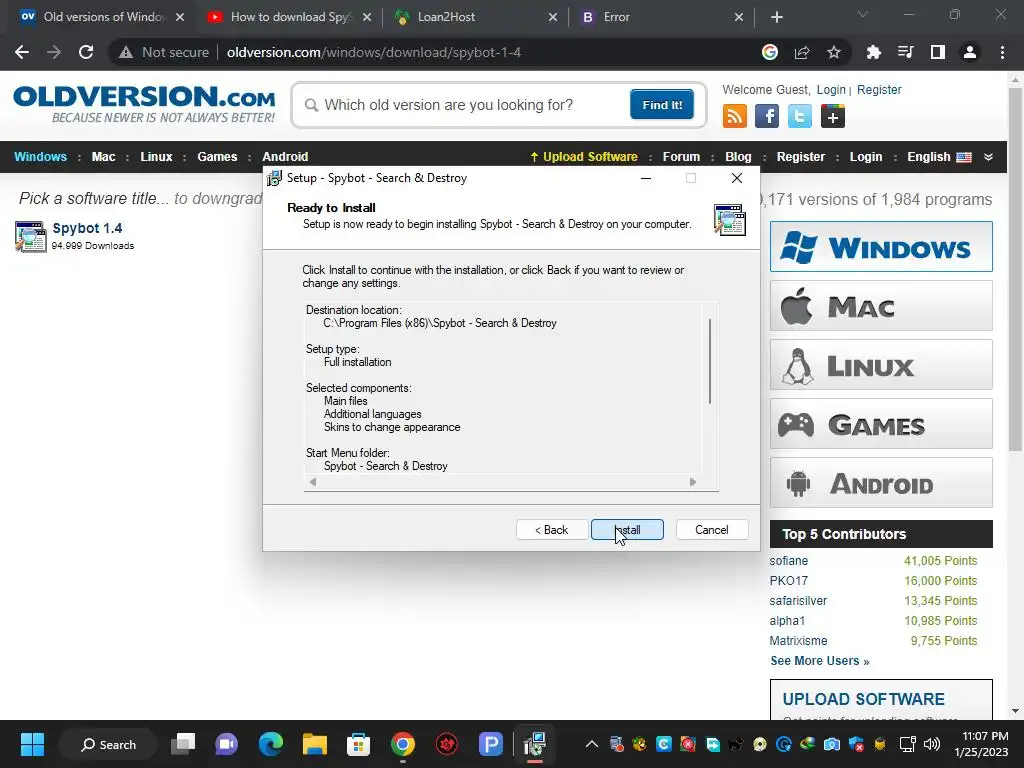1024x768 pixels.
Task: Switch to the Loan2Host tab
Action: [475, 17]
